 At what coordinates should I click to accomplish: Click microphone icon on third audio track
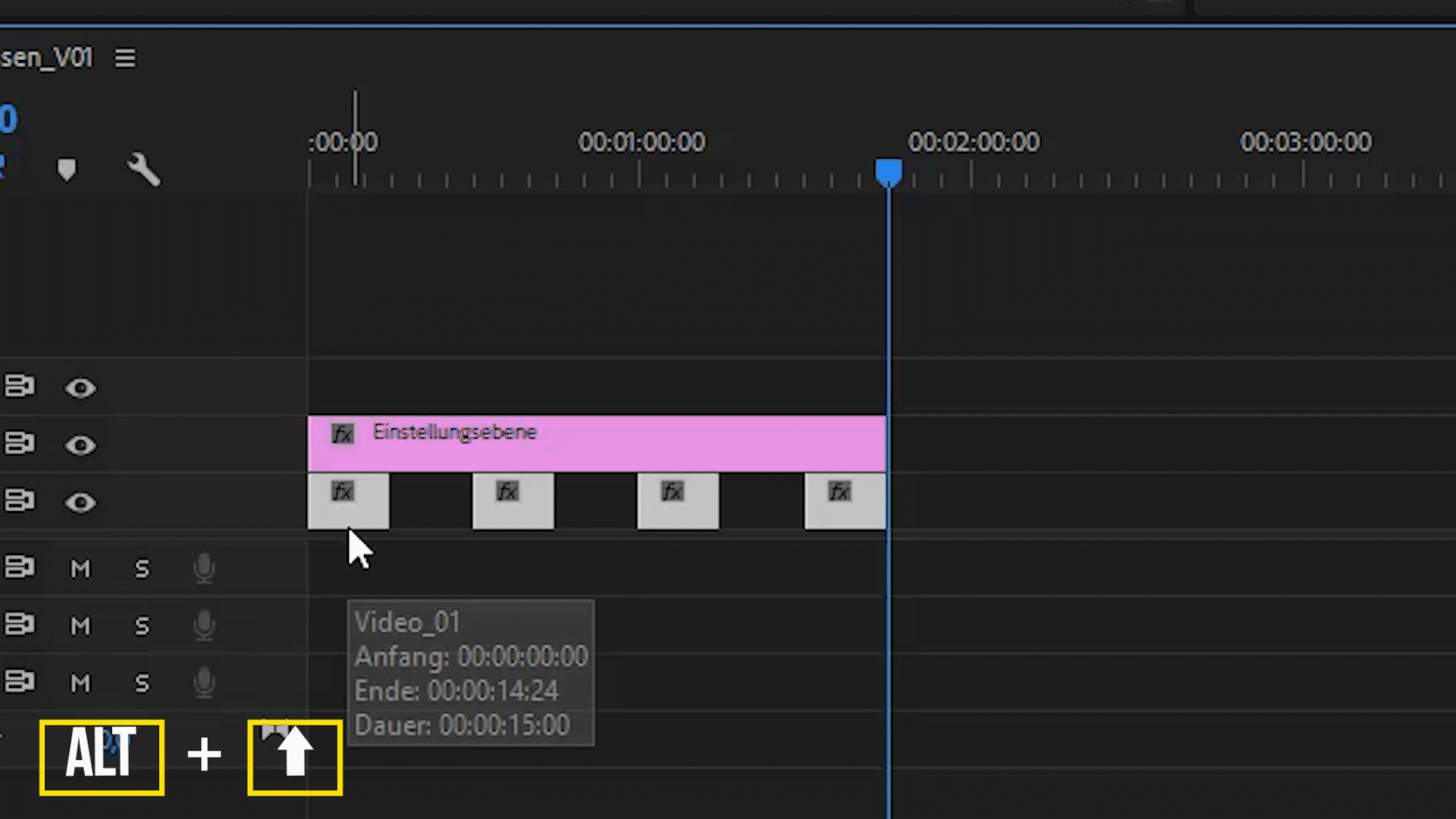(203, 682)
